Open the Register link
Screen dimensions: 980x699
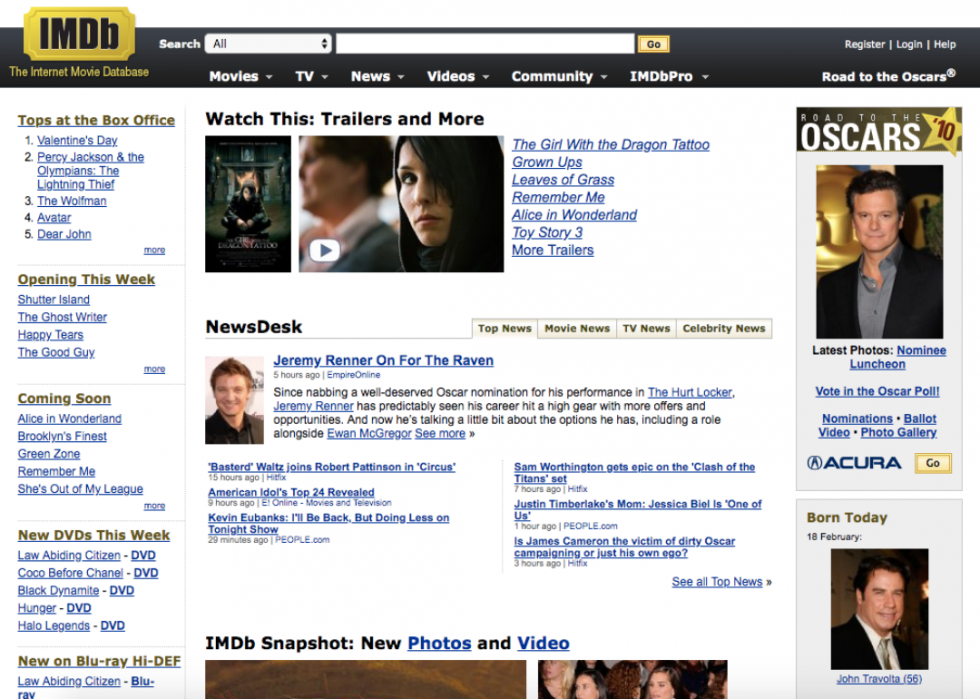click(x=864, y=44)
